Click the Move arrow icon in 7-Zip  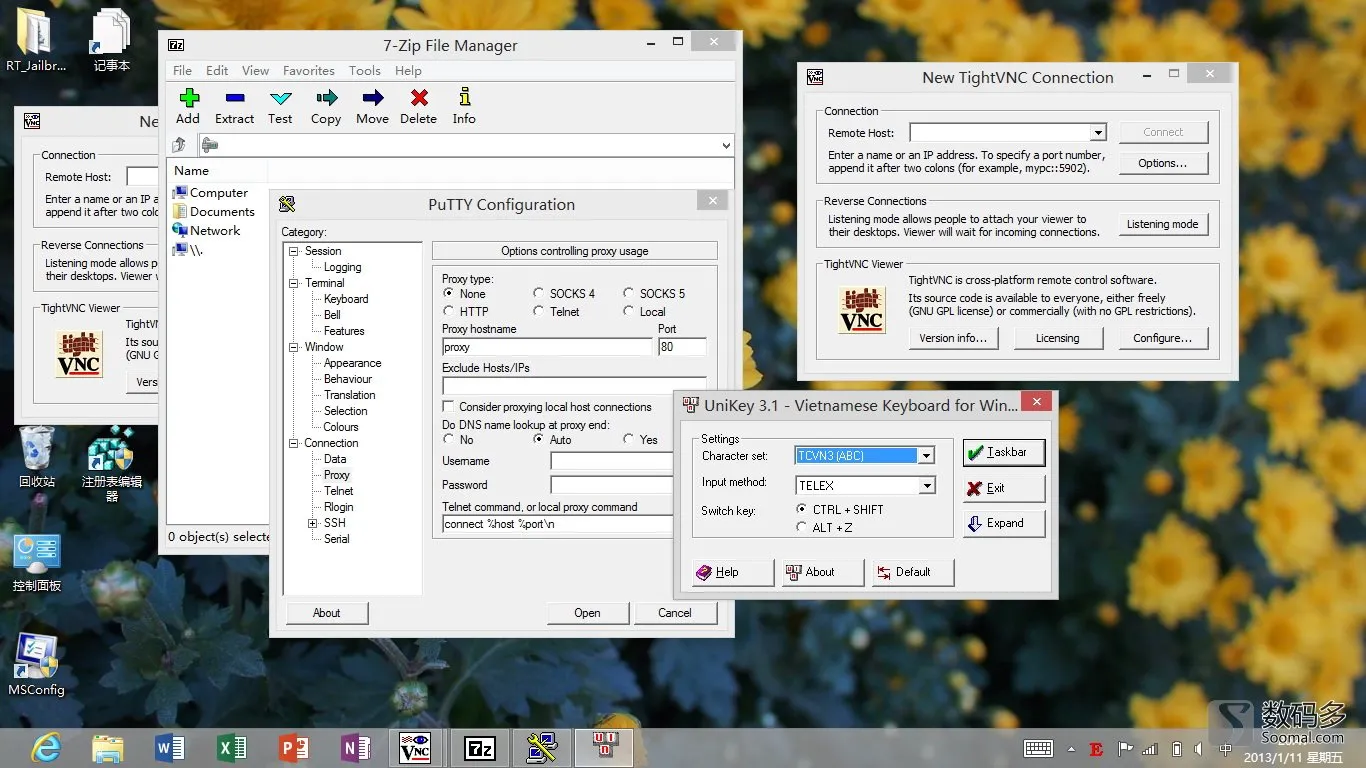[x=372, y=97]
